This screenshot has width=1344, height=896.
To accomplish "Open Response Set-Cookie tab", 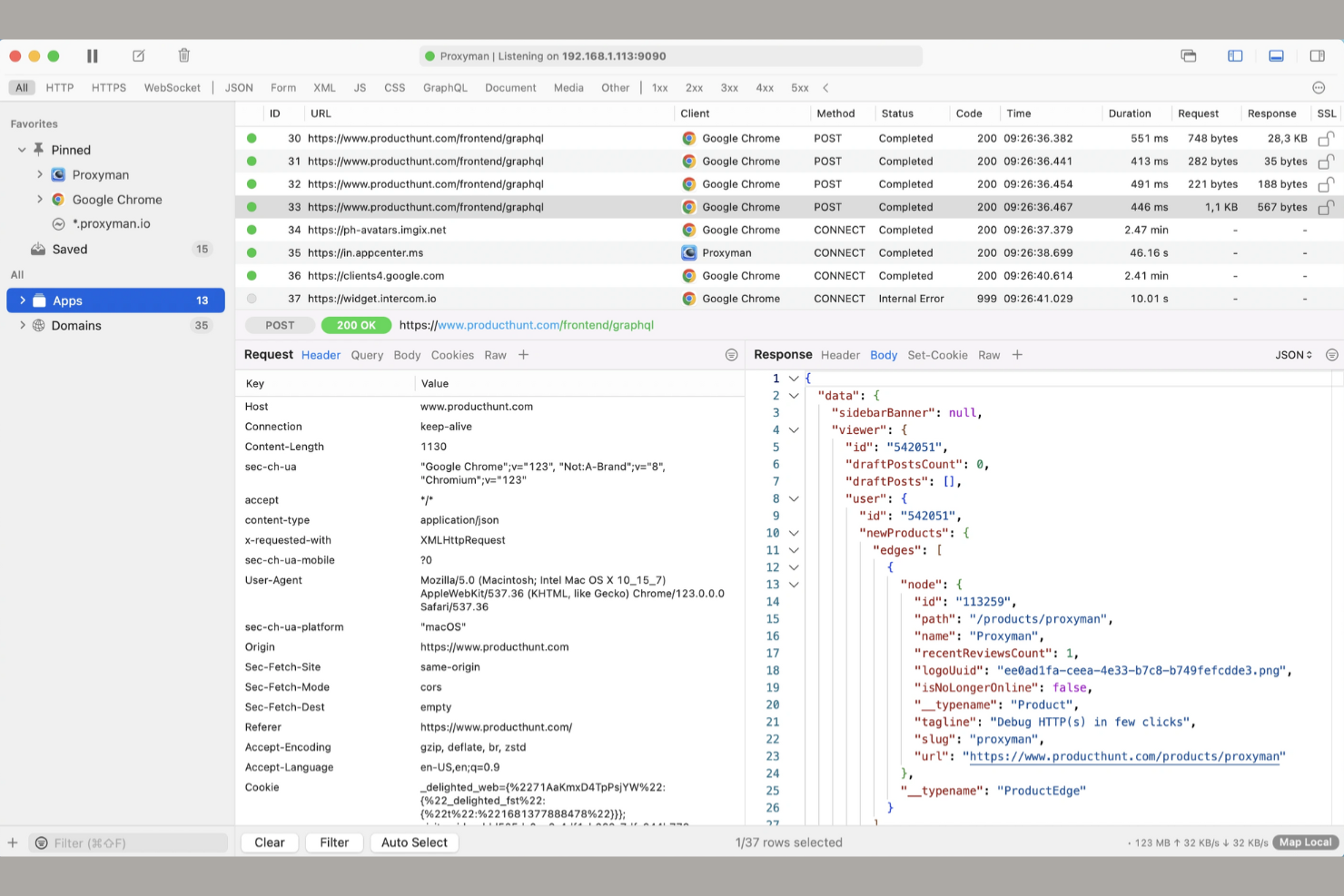I will pos(937,356).
